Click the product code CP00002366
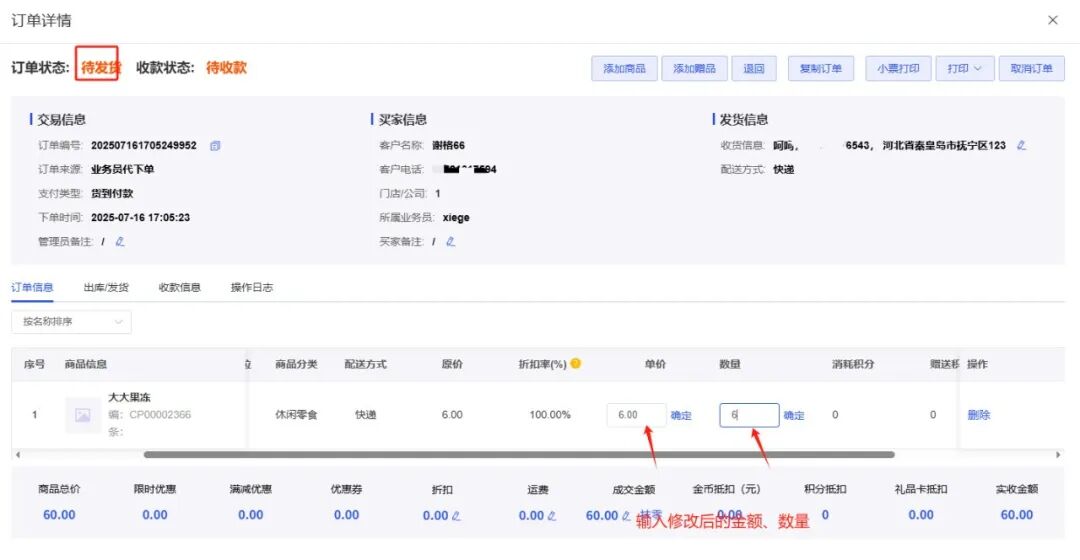The height and width of the screenshot is (560, 1080). 160,415
